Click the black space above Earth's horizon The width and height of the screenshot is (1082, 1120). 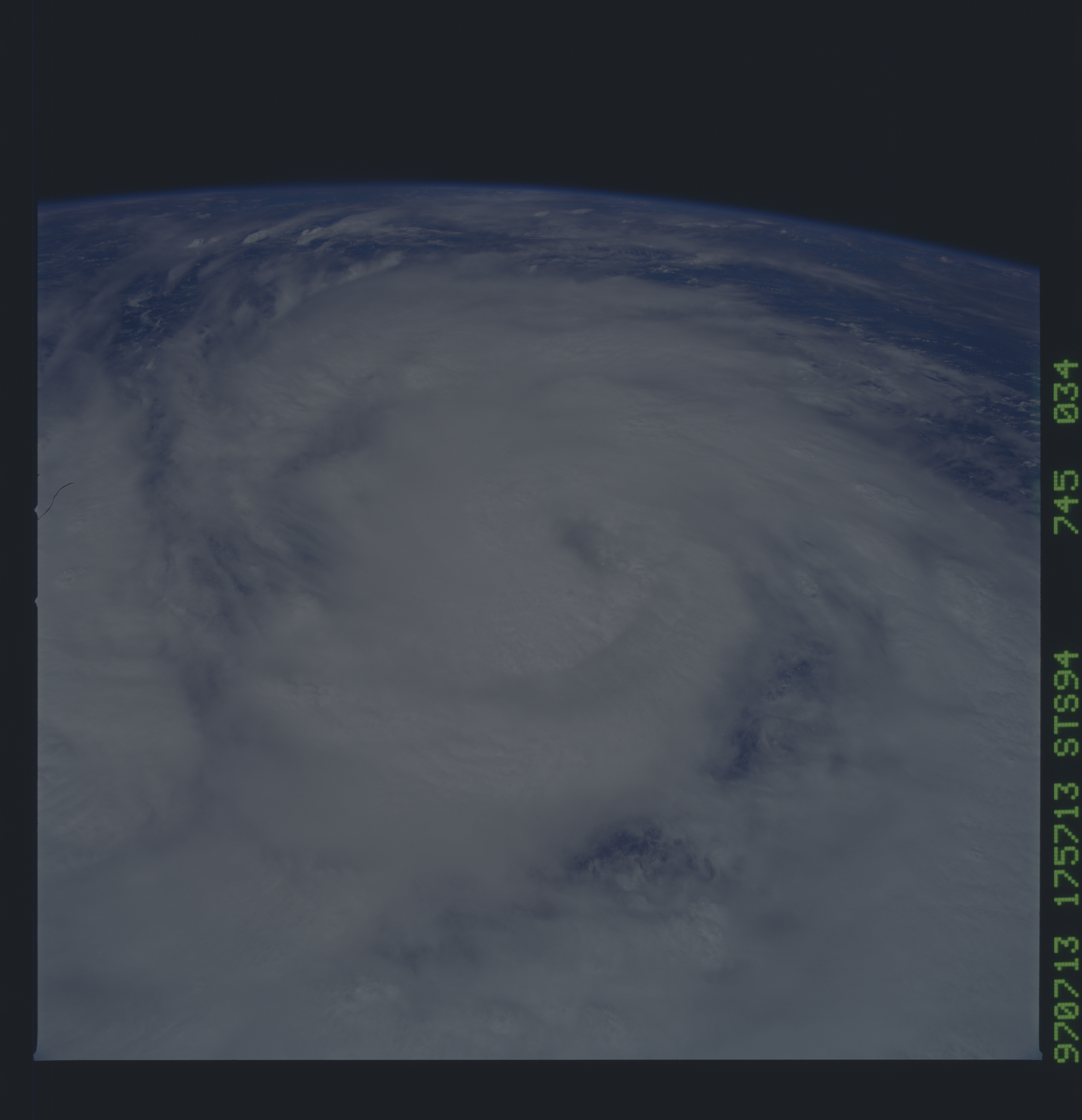click(537, 86)
